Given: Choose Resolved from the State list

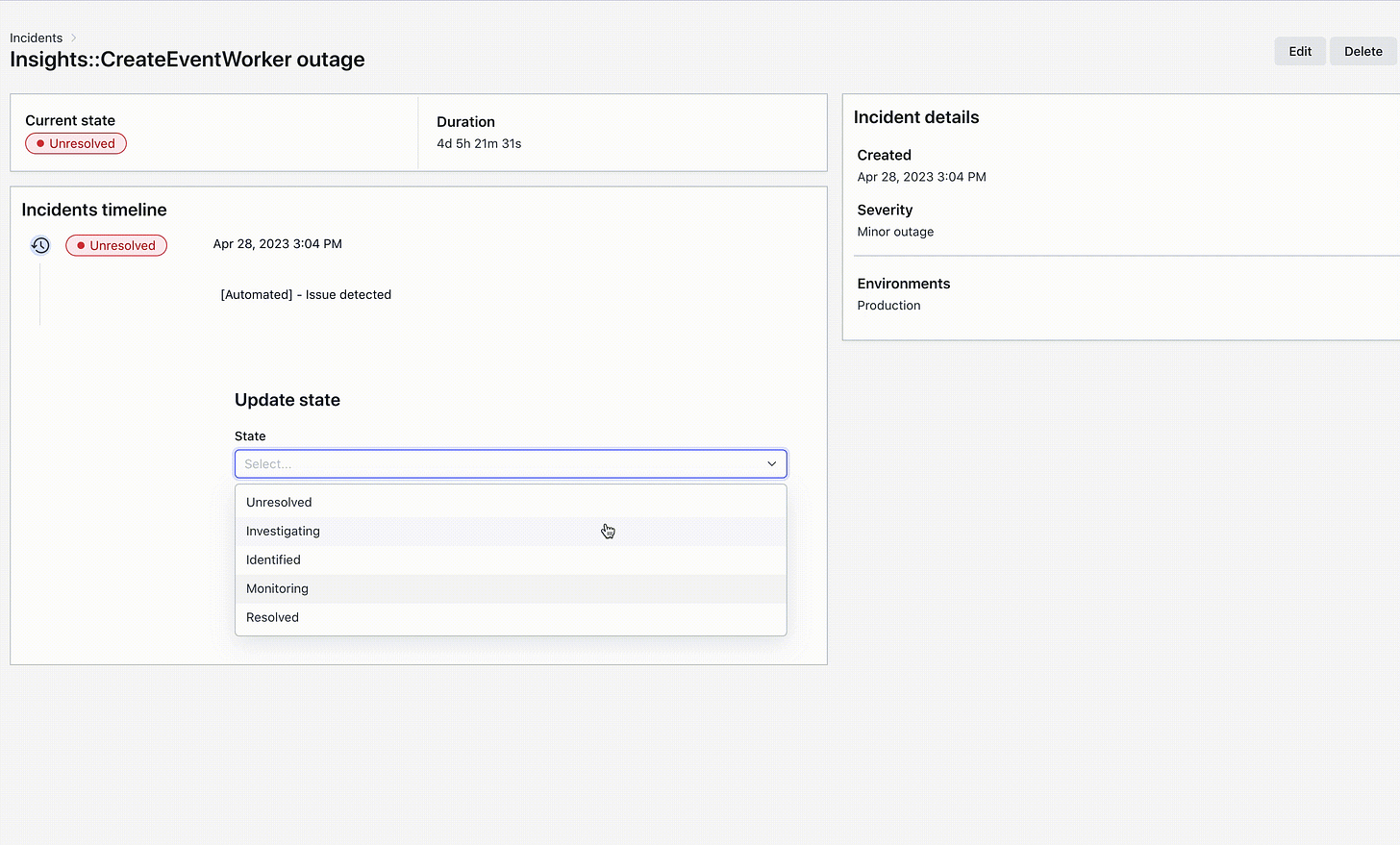Looking at the screenshot, I should (x=511, y=618).
